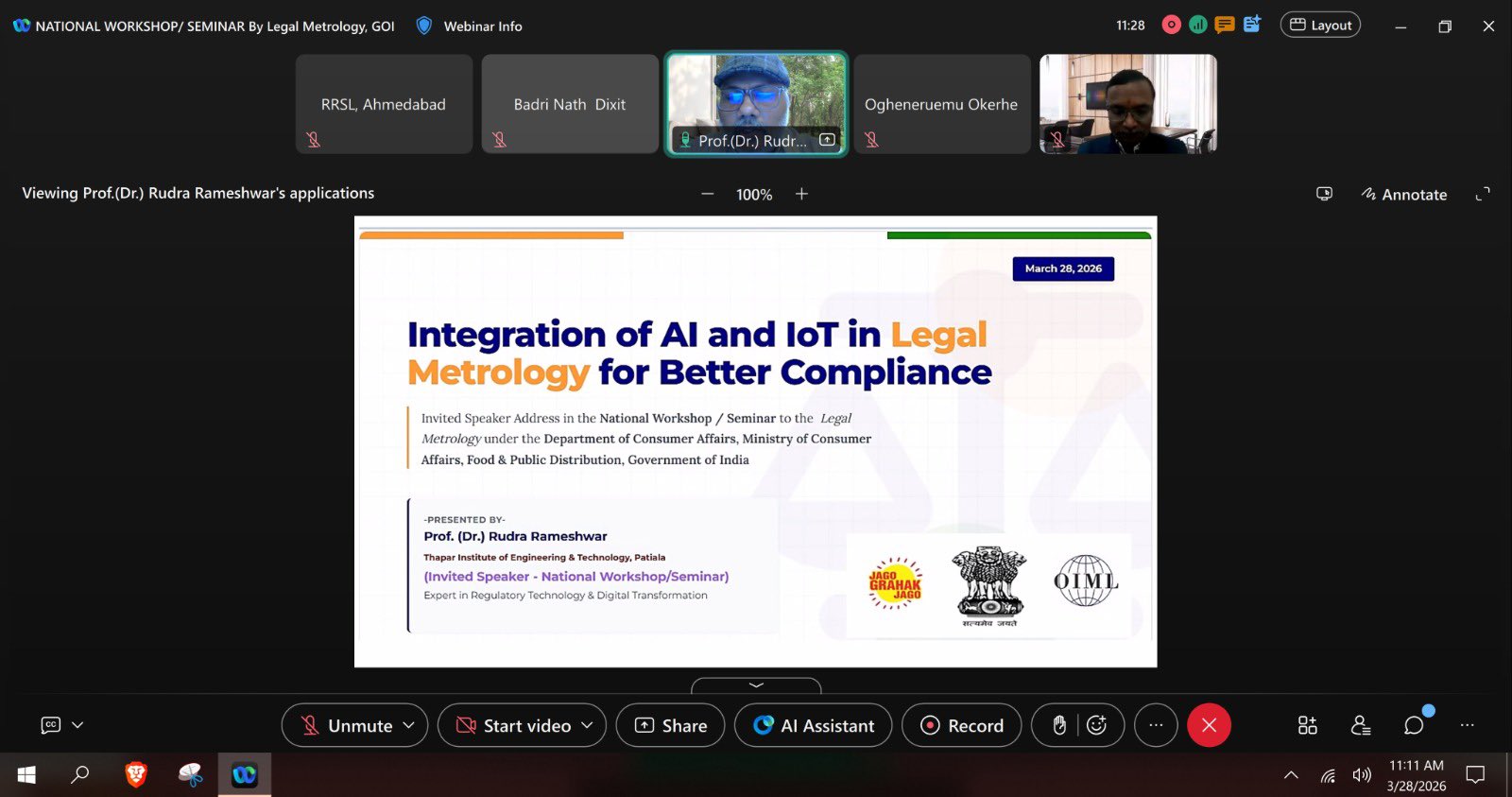This screenshot has height=797, width=1512.
Task: Start recording with the Record button
Action: [962, 725]
